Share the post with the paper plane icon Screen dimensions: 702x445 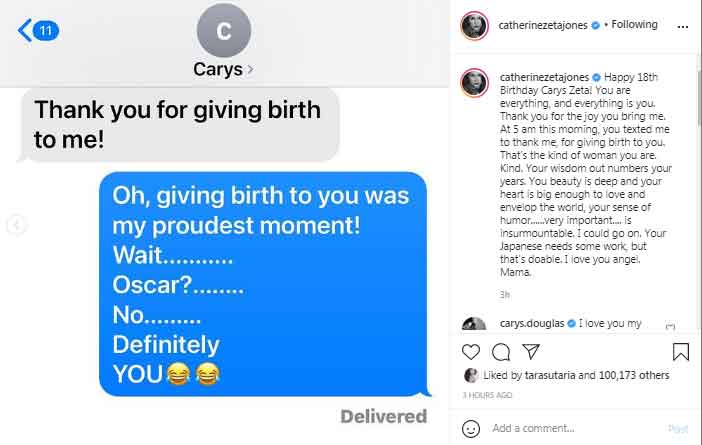tap(531, 352)
